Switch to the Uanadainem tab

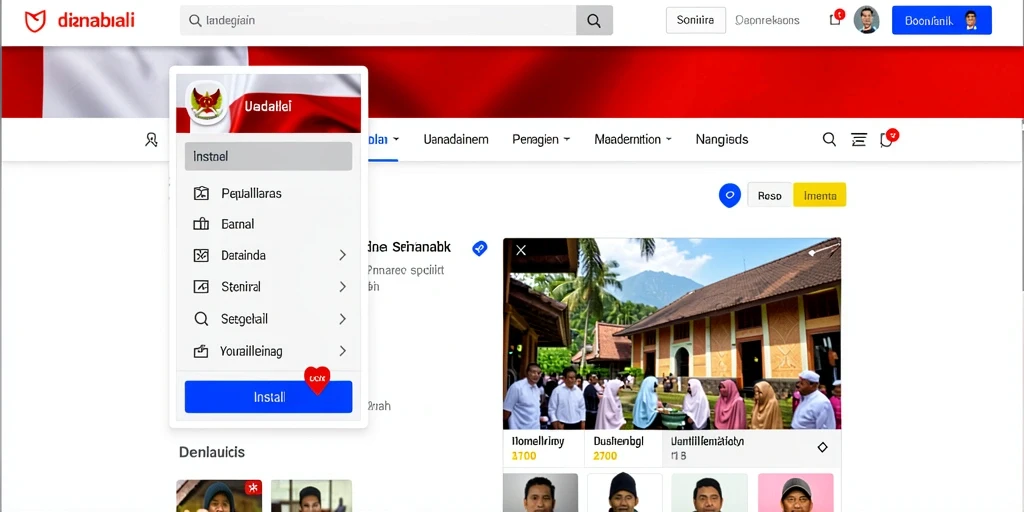click(456, 139)
